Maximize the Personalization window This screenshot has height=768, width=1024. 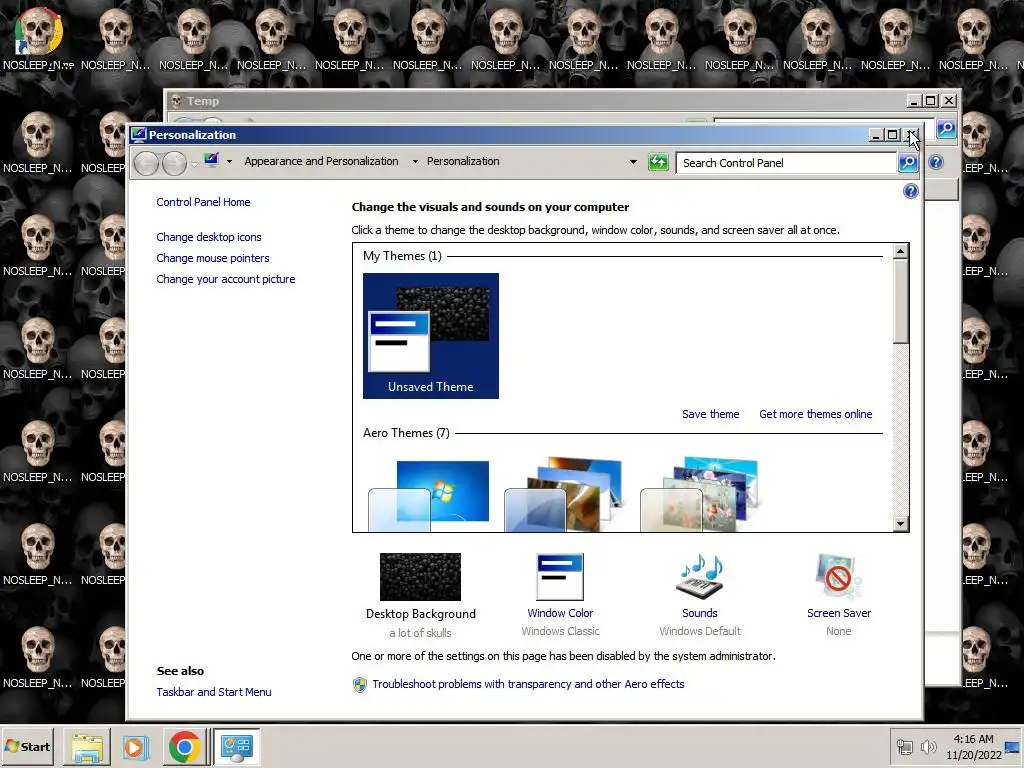click(x=893, y=135)
